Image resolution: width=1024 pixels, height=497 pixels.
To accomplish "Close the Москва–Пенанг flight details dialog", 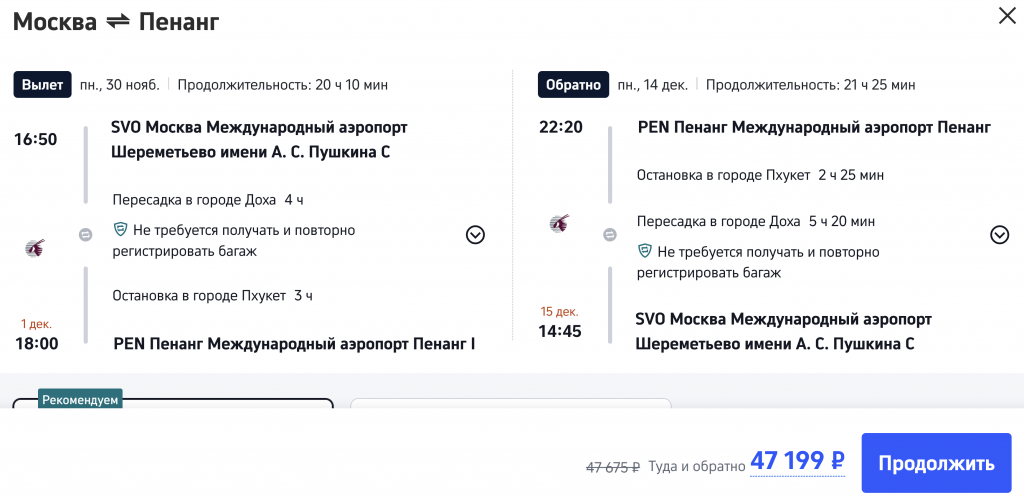I will (x=1005, y=16).
